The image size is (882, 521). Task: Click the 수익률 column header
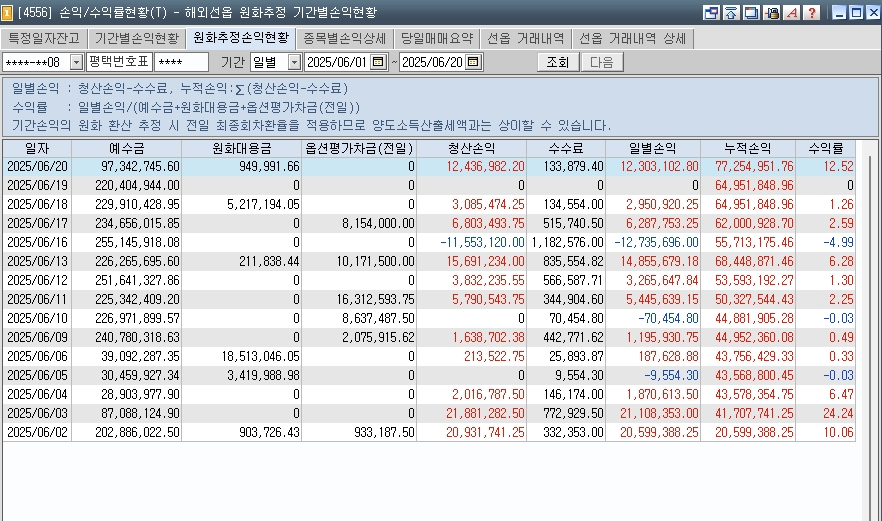coord(826,149)
